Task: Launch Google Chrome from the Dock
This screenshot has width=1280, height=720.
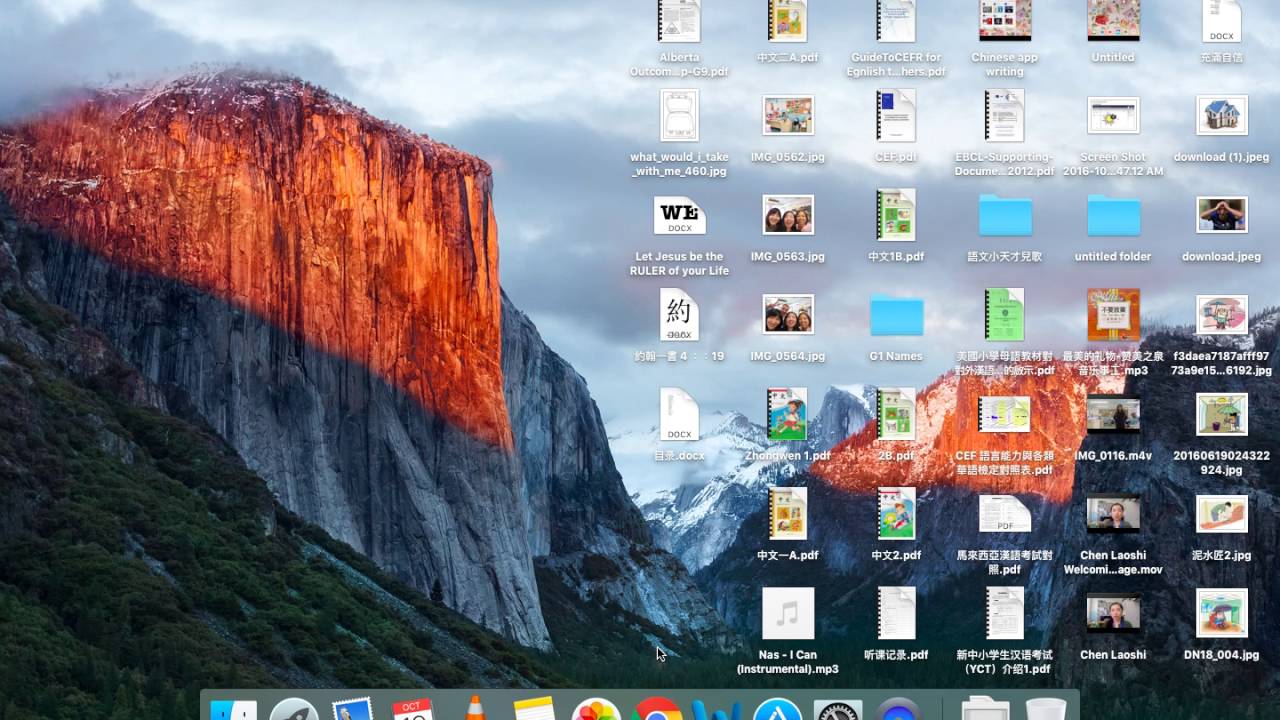Action: point(656,709)
